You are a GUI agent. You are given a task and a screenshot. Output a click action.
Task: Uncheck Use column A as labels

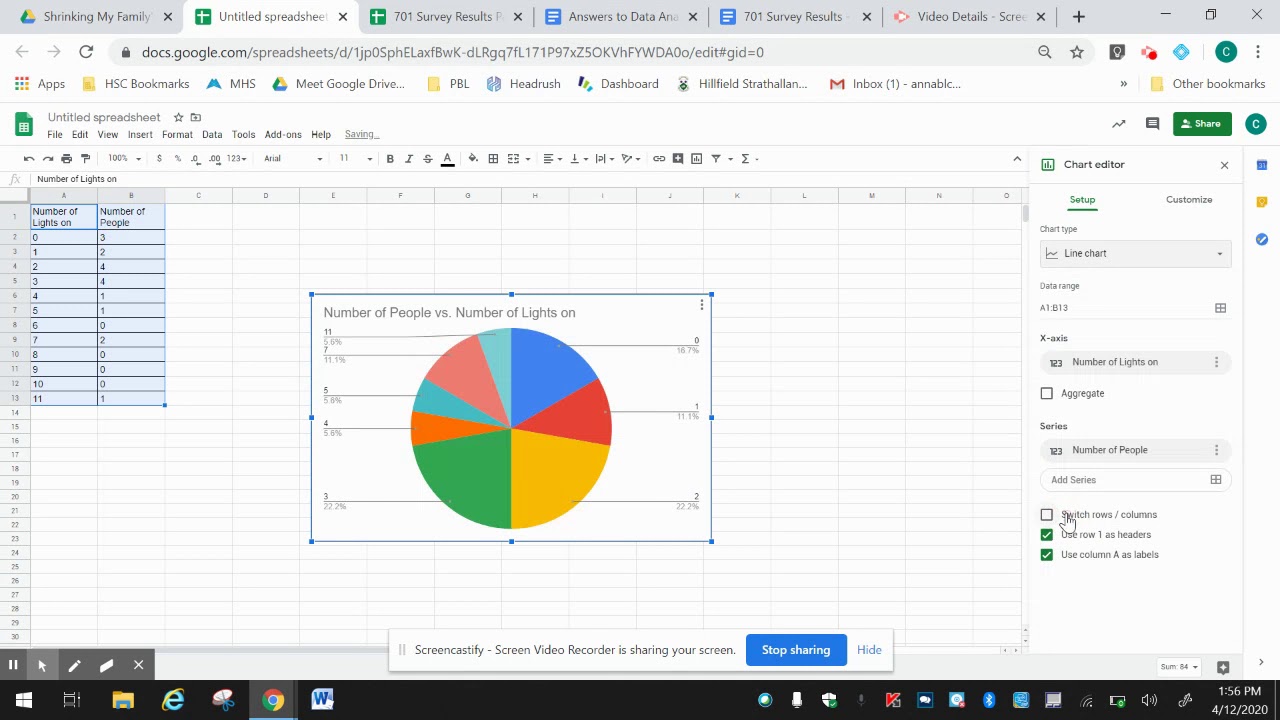(x=1047, y=555)
